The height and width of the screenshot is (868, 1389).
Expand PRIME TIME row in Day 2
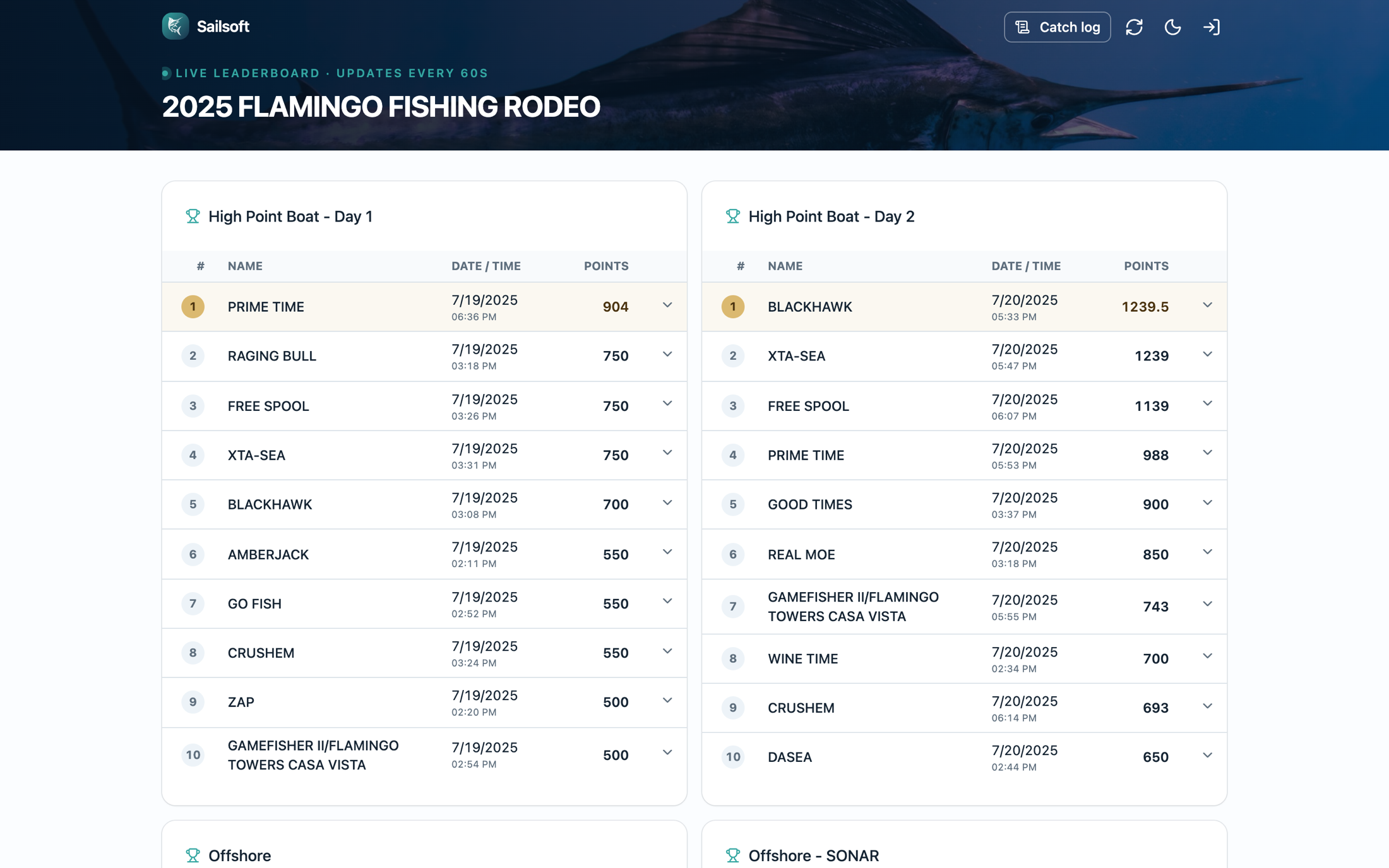pyautogui.click(x=1207, y=453)
